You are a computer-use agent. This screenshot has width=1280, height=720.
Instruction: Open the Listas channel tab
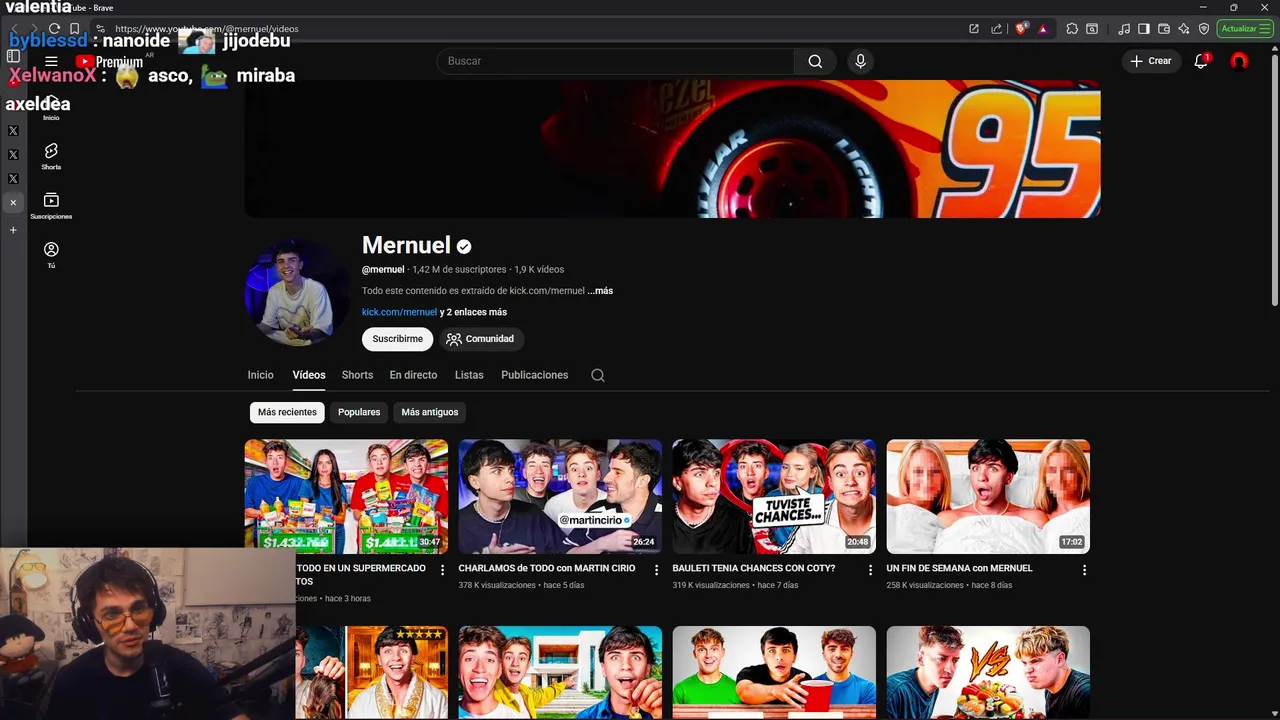coord(469,375)
